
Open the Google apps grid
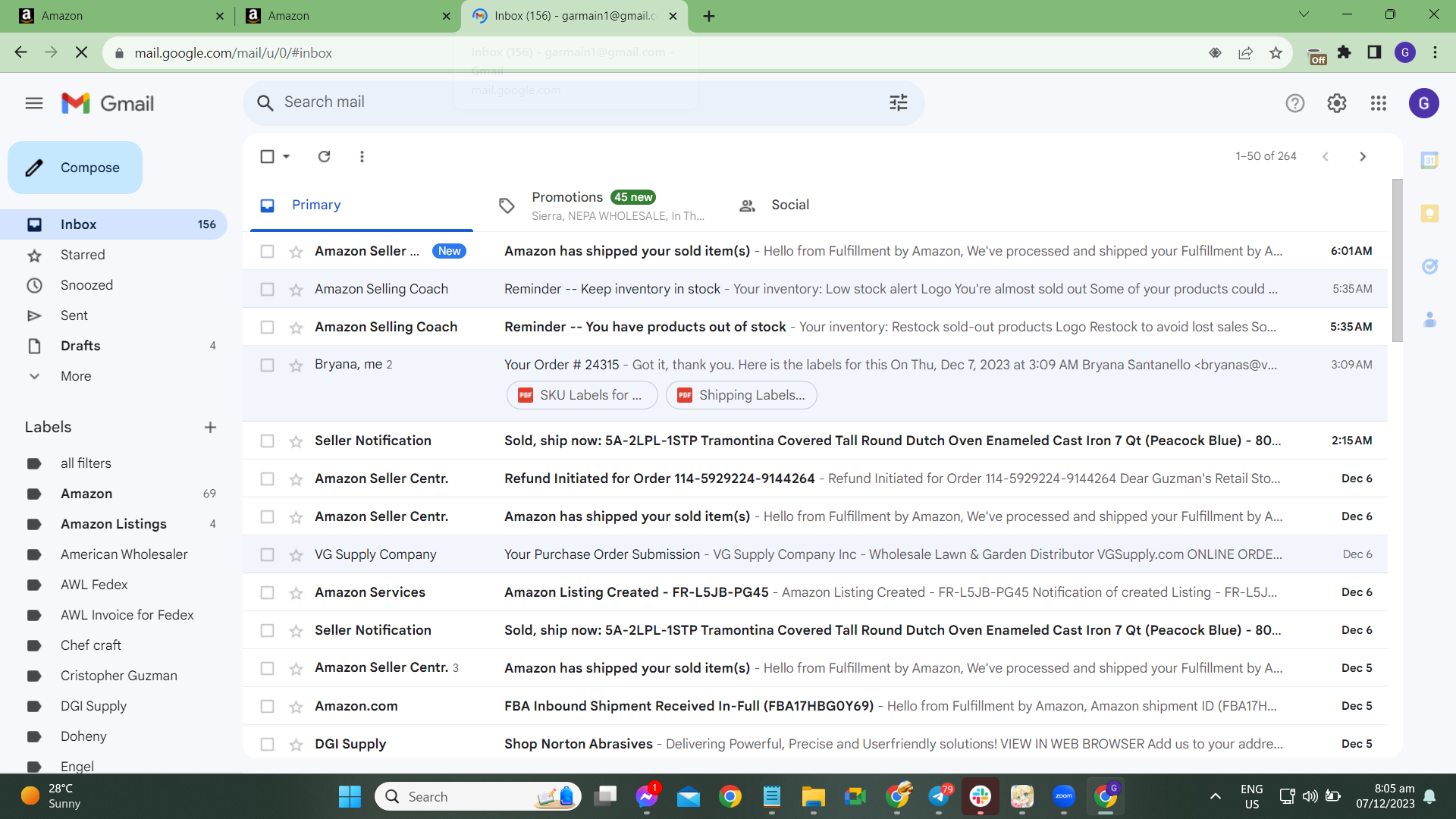[x=1379, y=103]
